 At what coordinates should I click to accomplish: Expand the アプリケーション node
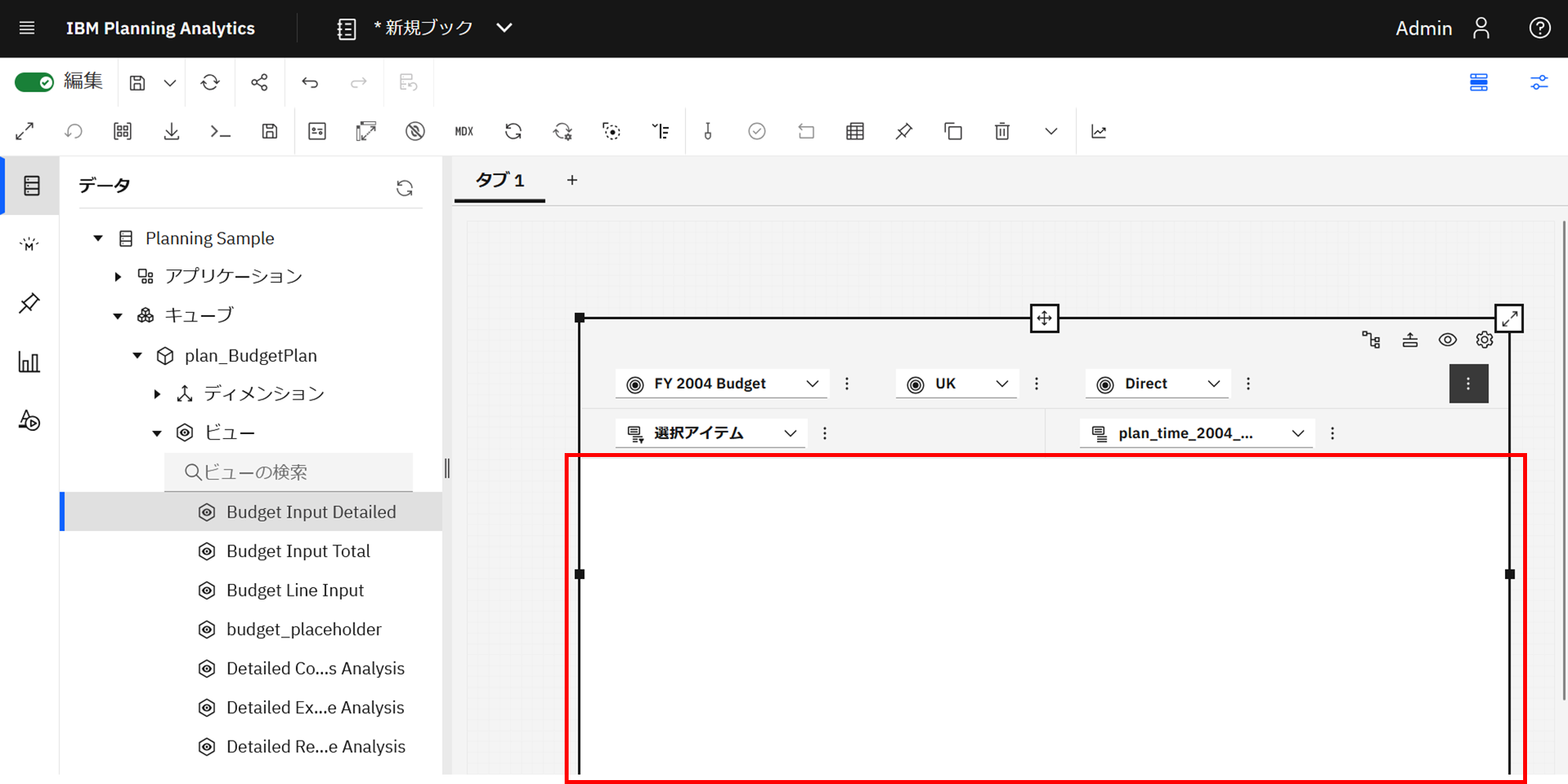[118, 277]
